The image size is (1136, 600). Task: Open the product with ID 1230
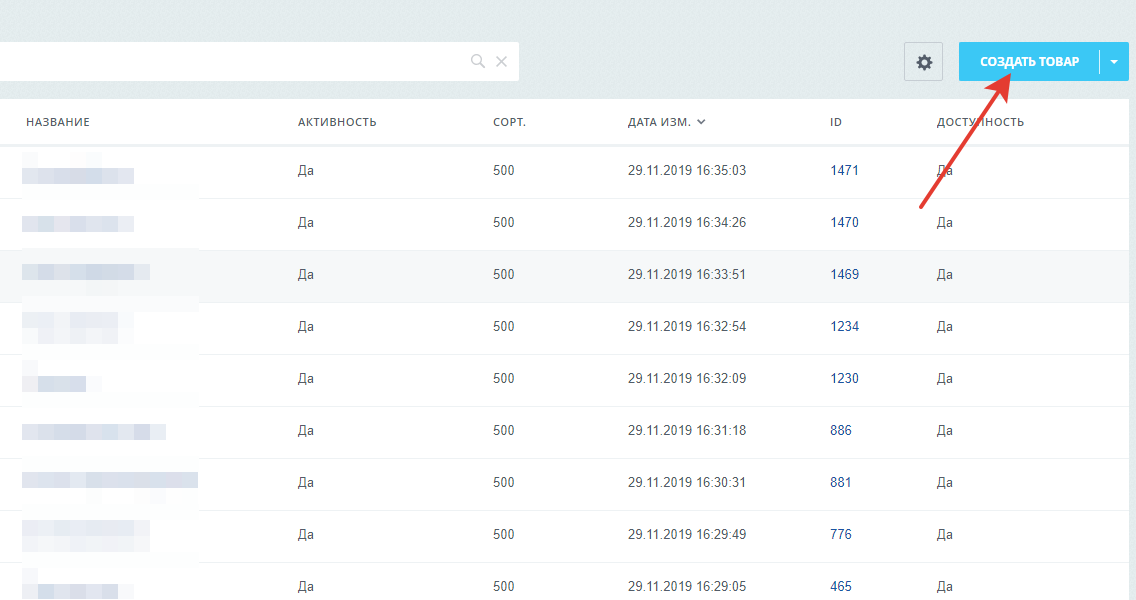click(x=844, y=379)
